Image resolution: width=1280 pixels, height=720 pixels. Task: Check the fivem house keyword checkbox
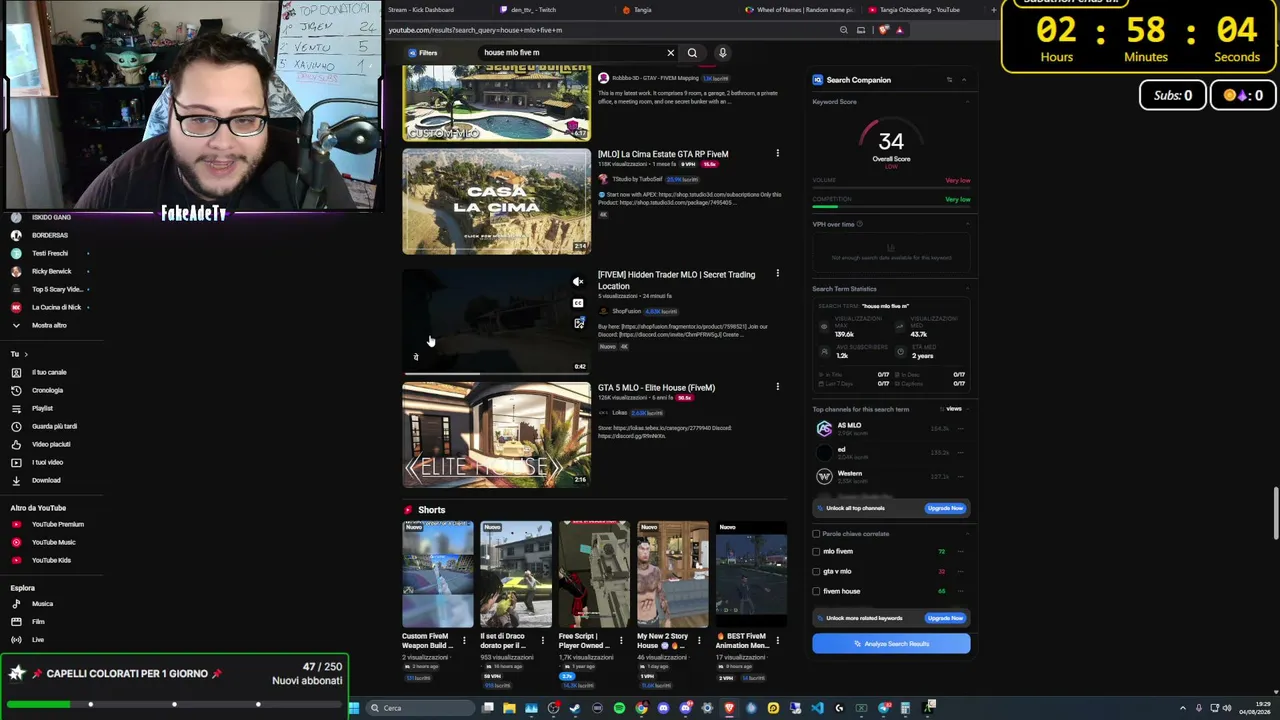pyautogui.click(x=816, y=591)
